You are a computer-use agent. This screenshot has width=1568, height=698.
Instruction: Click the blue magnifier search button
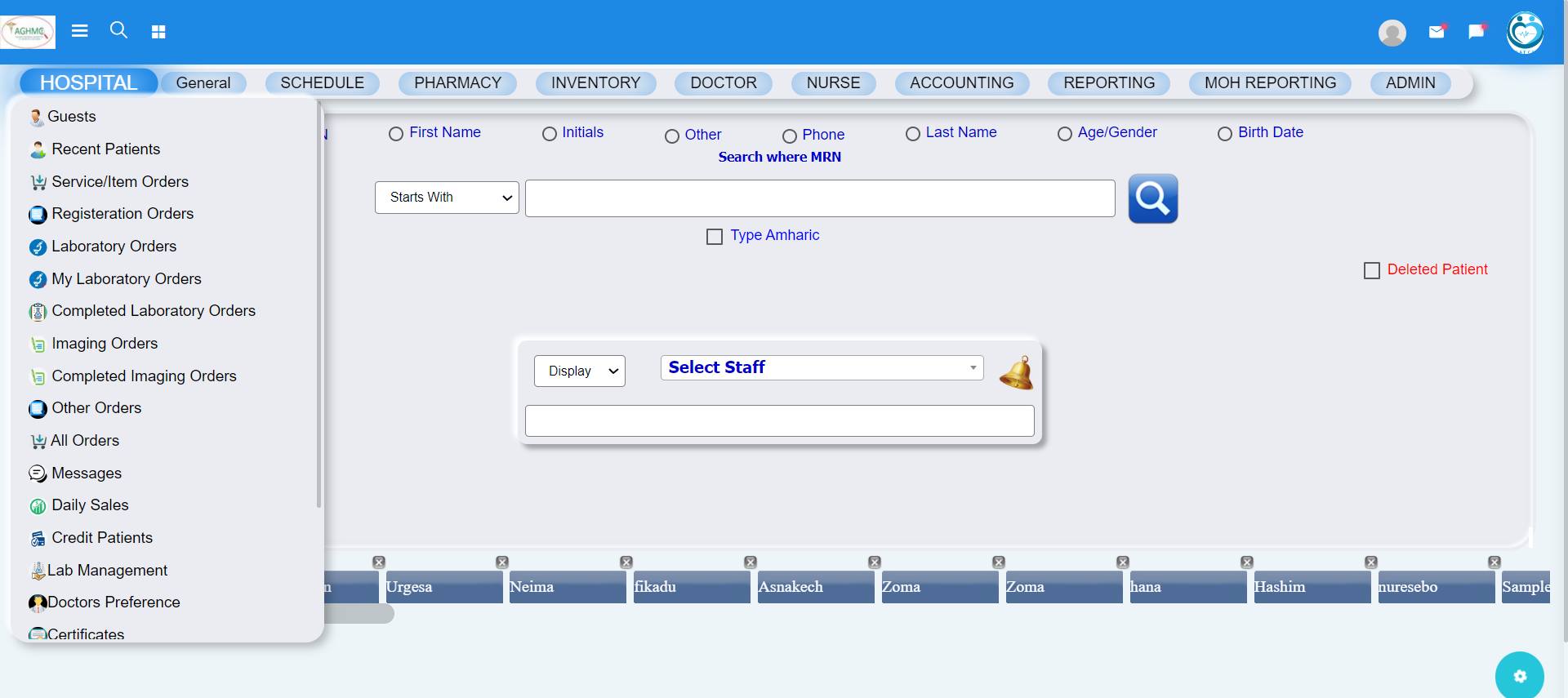pos(1152,198)
